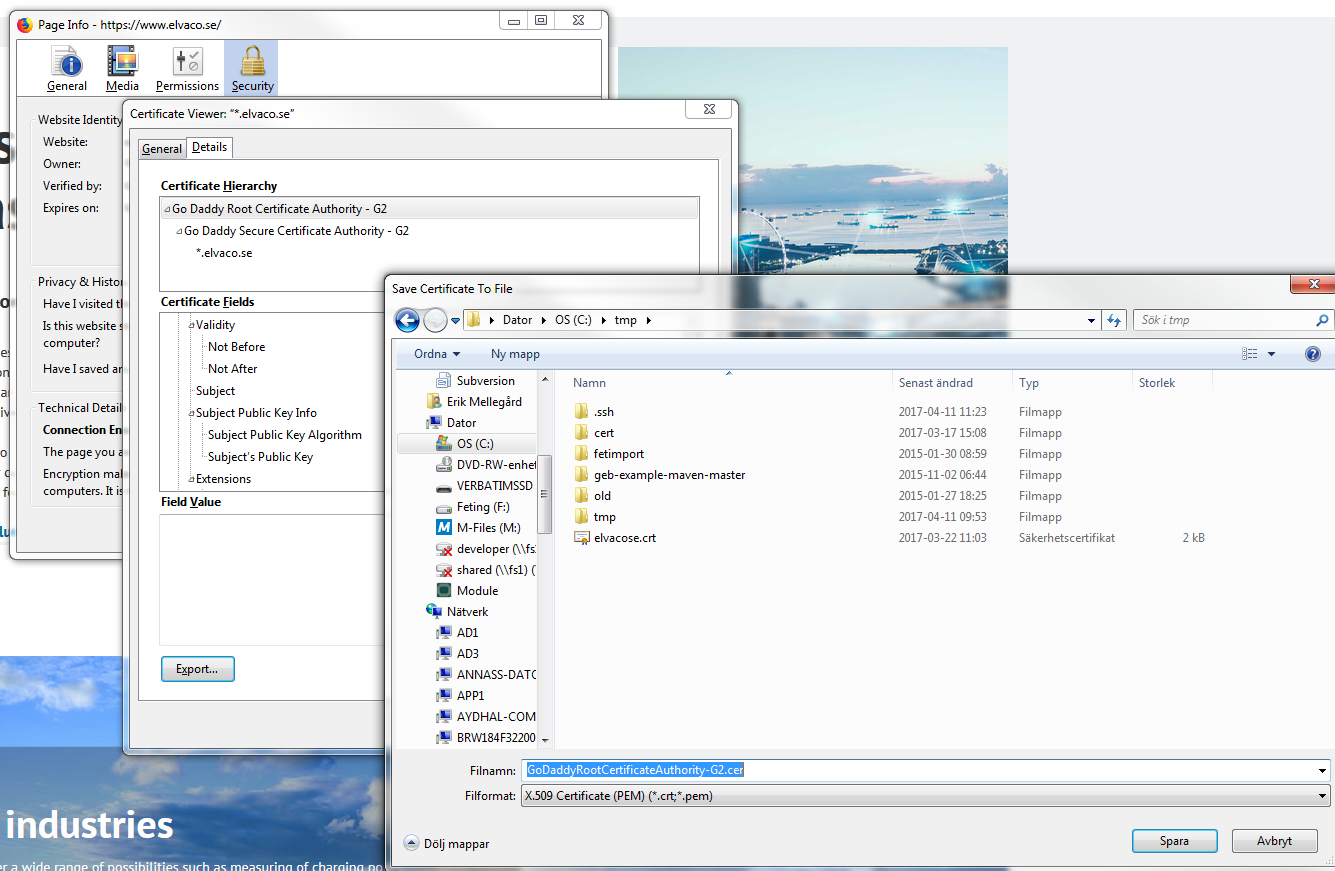Sort files by the Senast ändrad column

point(953,383)
